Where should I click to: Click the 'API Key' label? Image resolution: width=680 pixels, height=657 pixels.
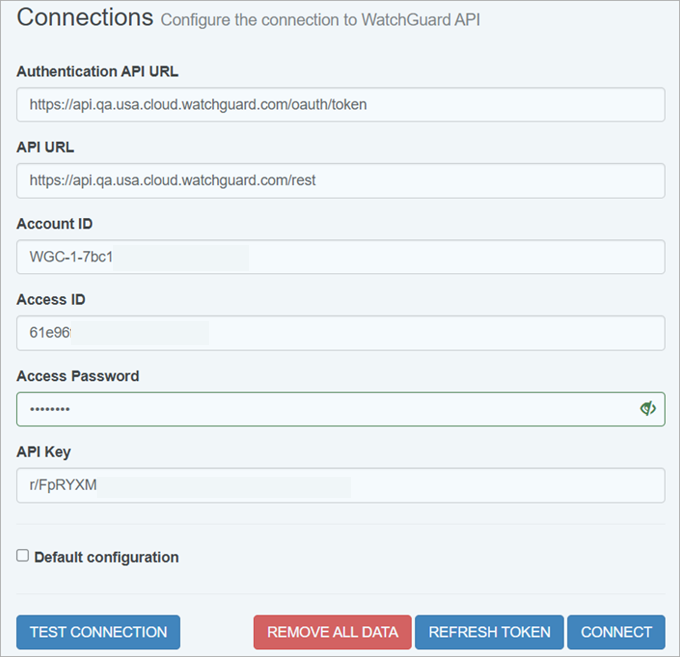[x=44, y=452]
